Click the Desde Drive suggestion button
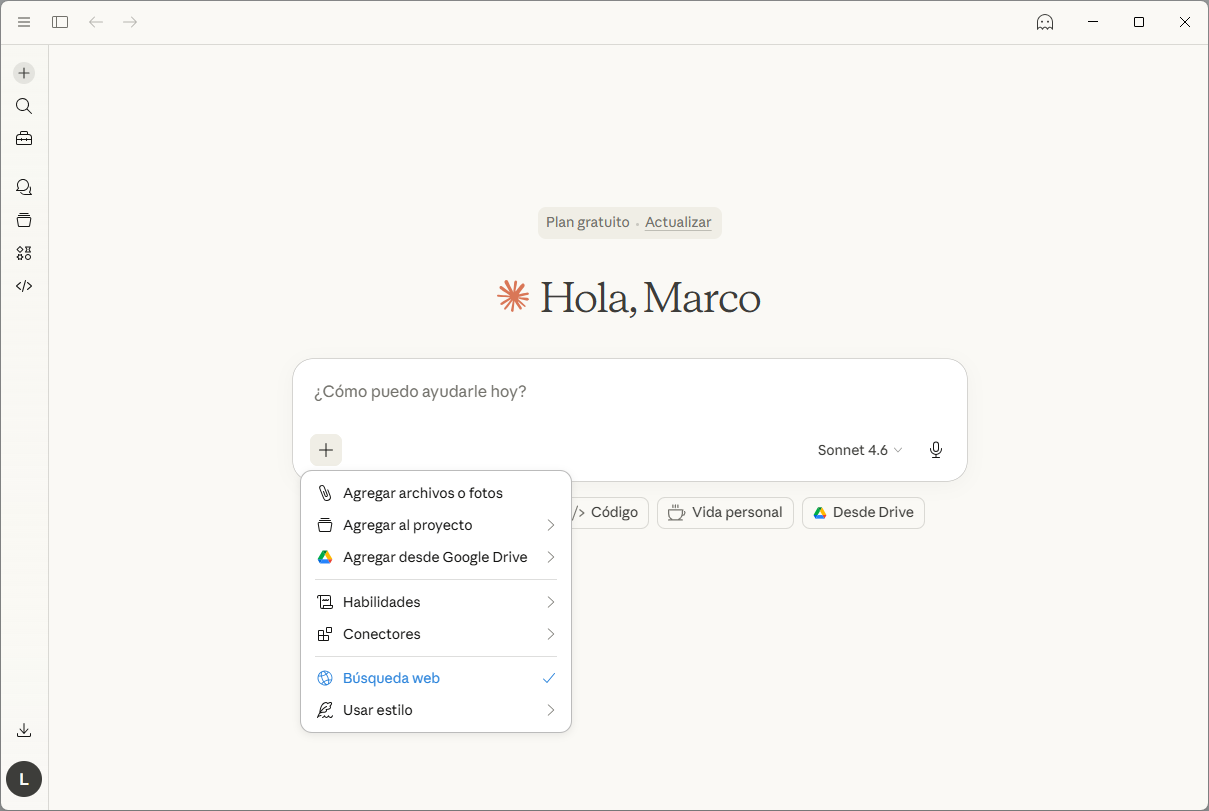This screenshot has height=811, width=1209. tap(863, 512)
